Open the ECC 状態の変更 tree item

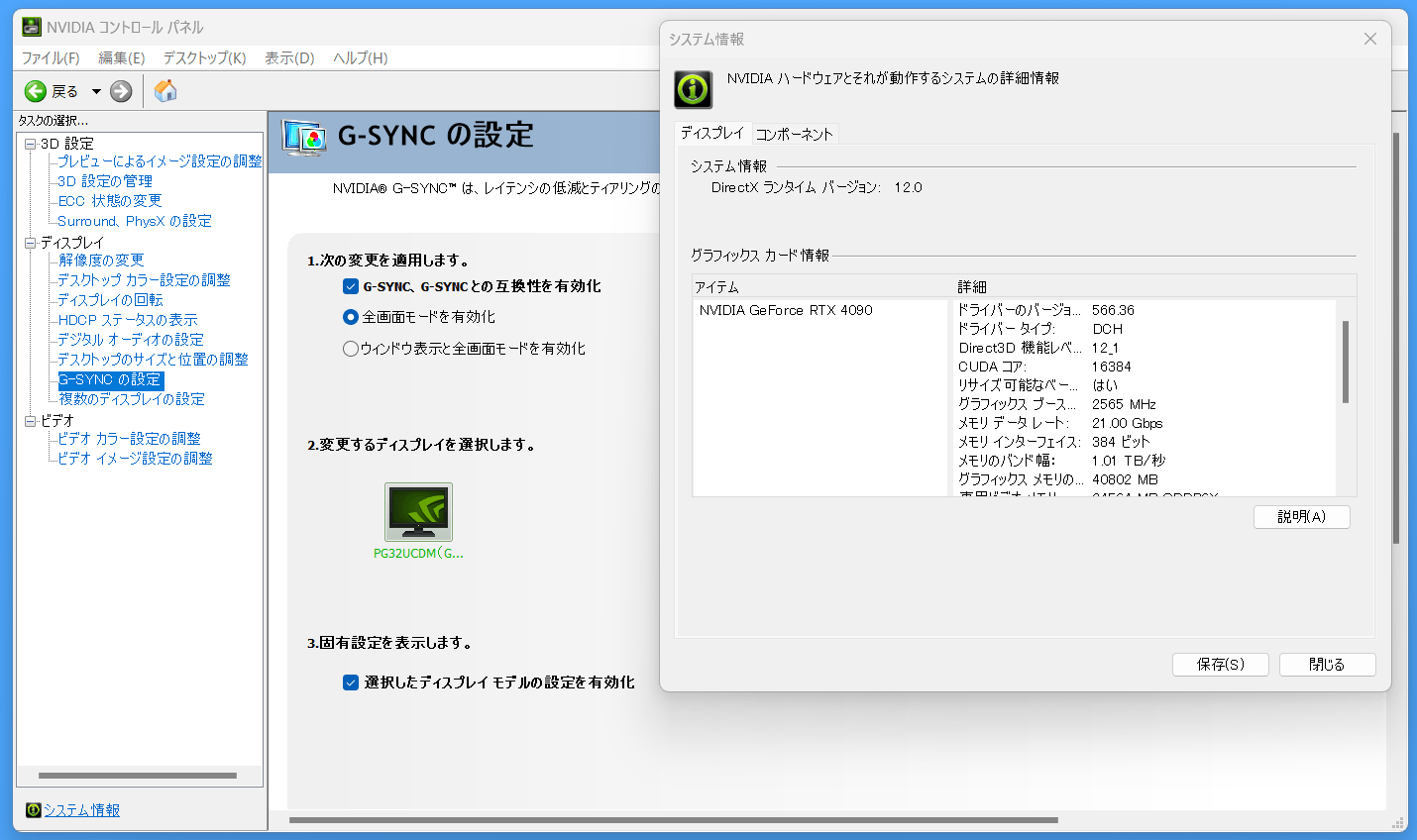tap(109, 201)
